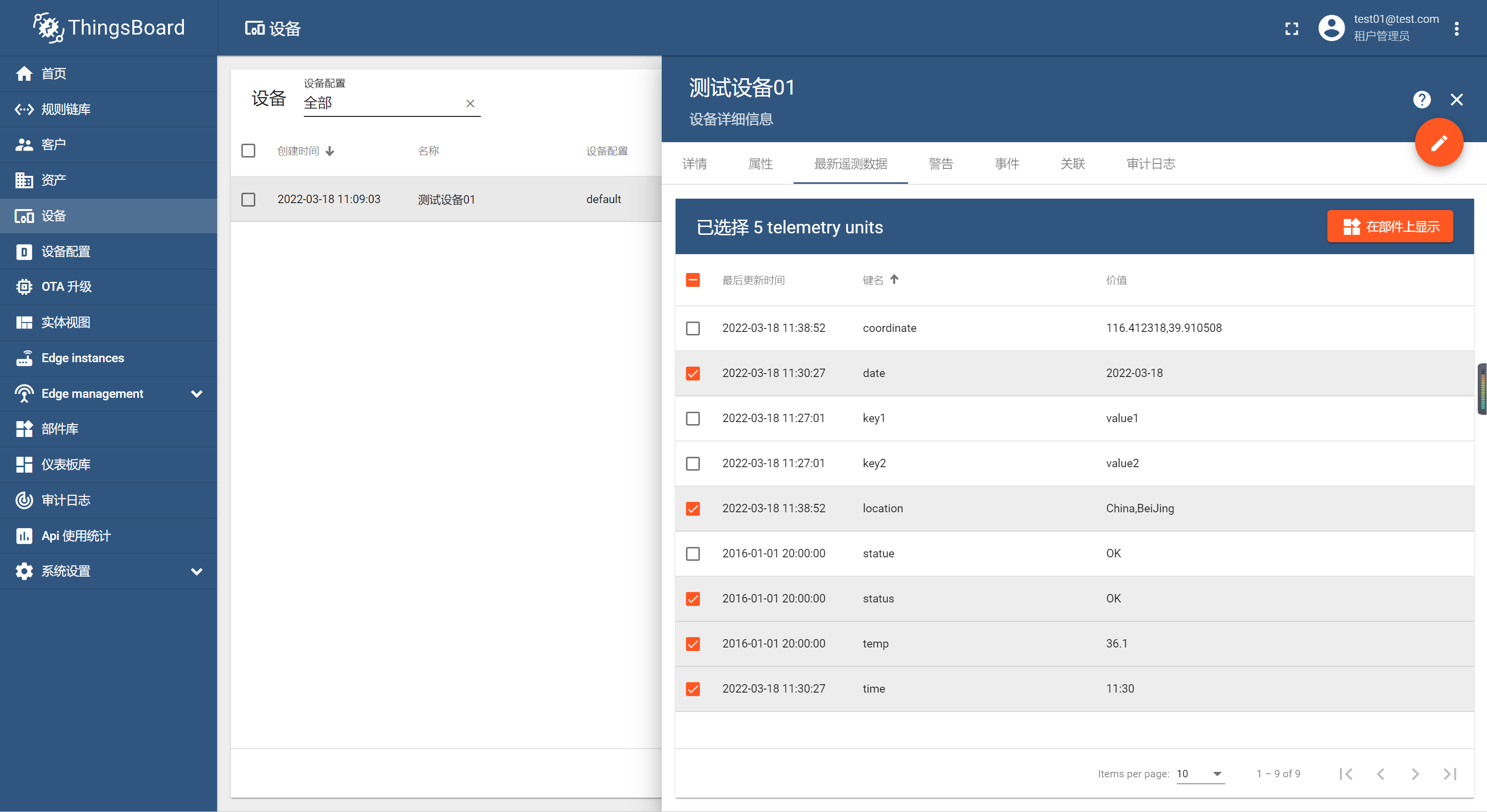Viewport: 1487px width, 812px height.
Task: Check the coordinate telemetry row checkbox
Action: pyautogui.click(x=693, y=328)
